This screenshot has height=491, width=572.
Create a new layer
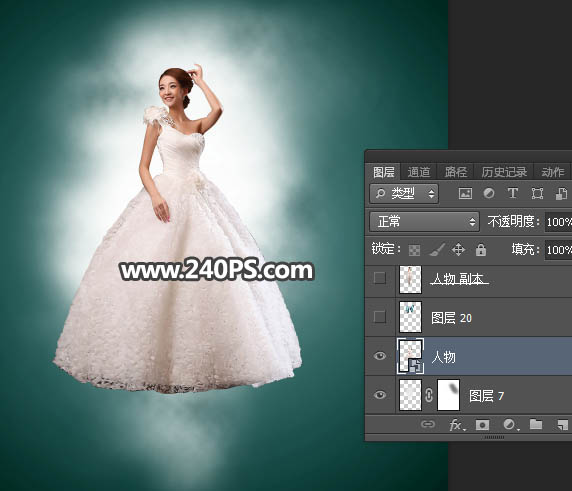click(x=563, y=425)
